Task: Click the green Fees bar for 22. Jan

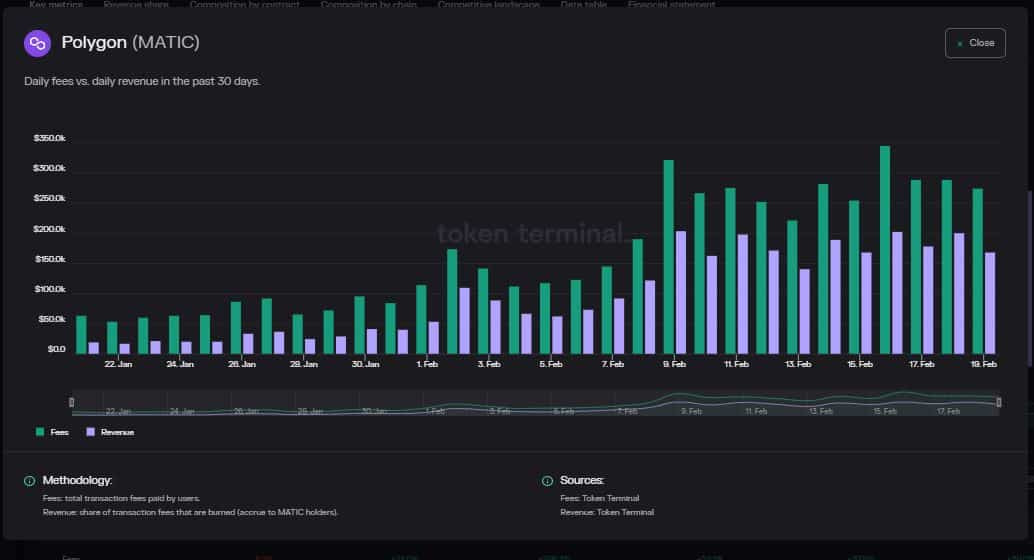Action: (112, 338)
